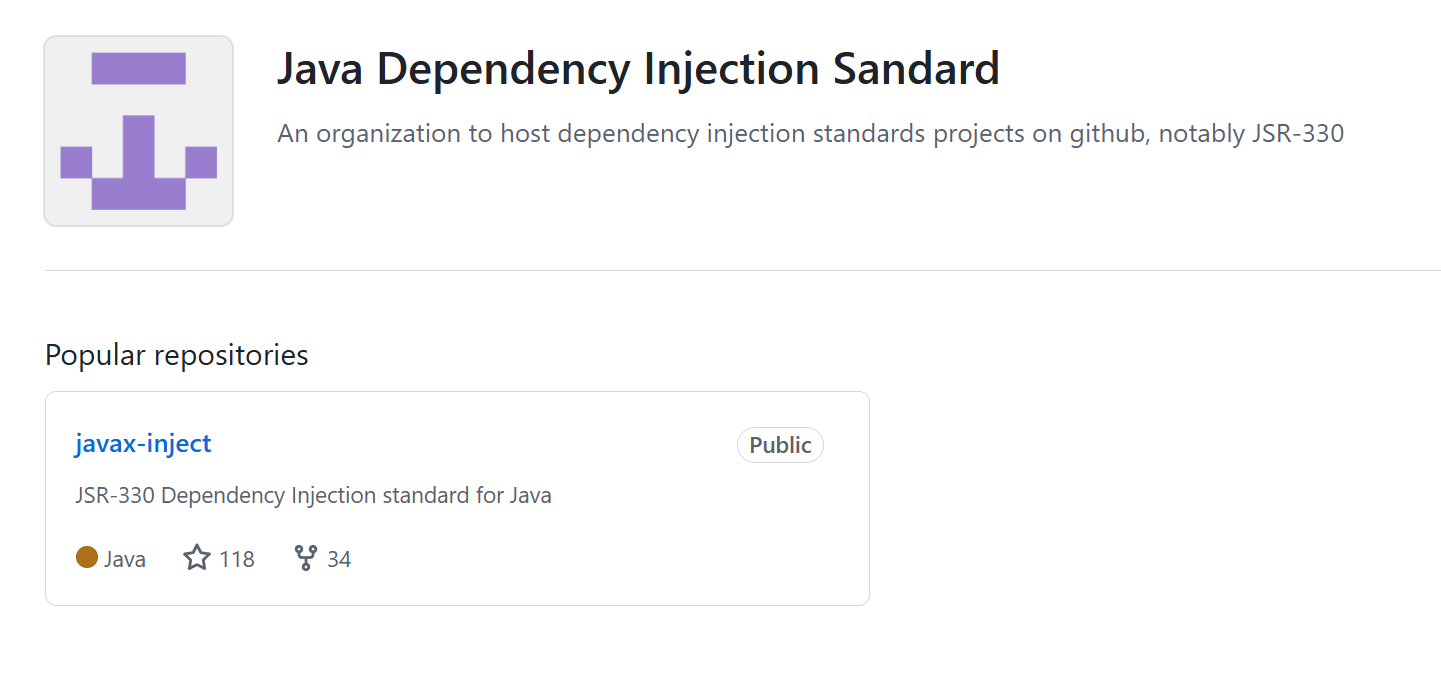
Task: Click the Java Dependency Injection Sandard title
Action: tap(638, 69)
